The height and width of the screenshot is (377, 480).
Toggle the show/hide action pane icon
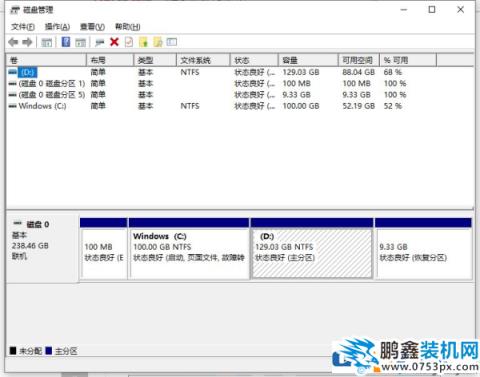80,42
